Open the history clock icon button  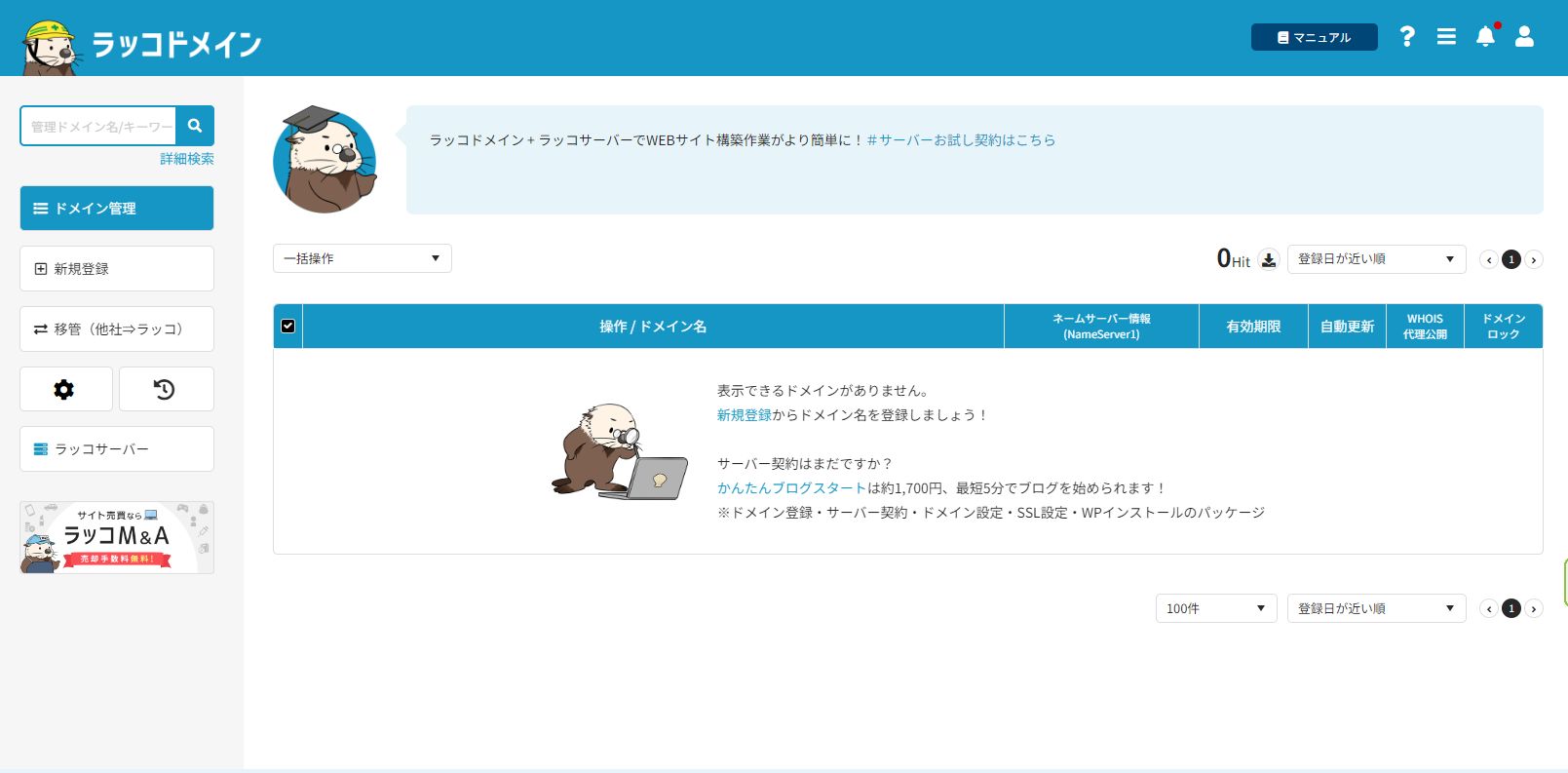coord(166,389)
